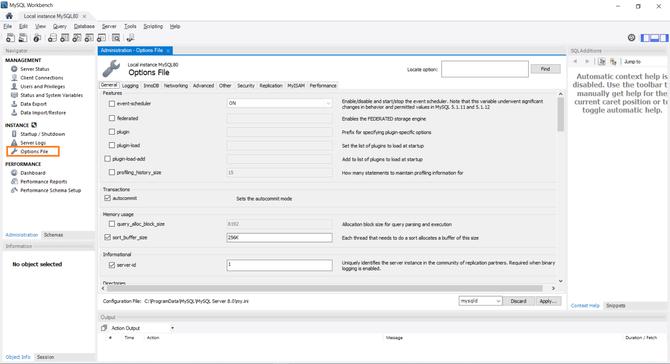Open the Scripting menu
Image resolution: width=670 pixels, height=364 pixels.
coord(153,26)
